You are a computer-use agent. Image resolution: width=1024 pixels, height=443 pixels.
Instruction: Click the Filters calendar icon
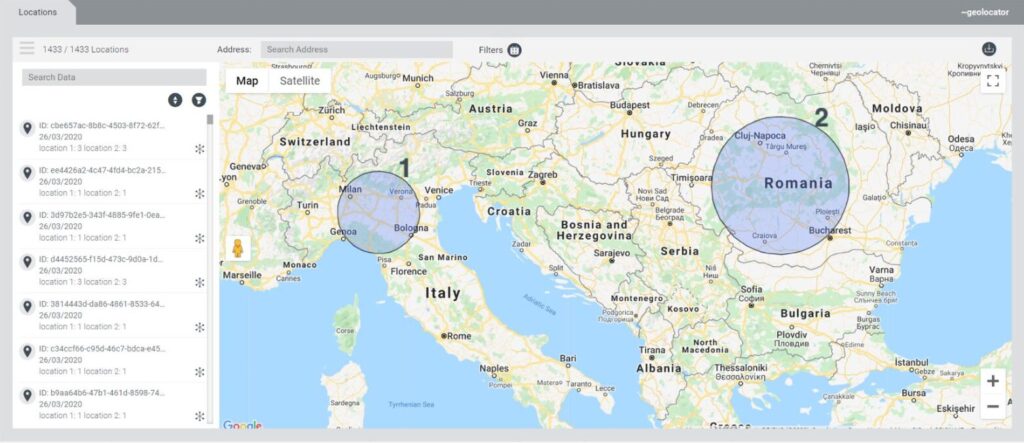pos(514,50)
